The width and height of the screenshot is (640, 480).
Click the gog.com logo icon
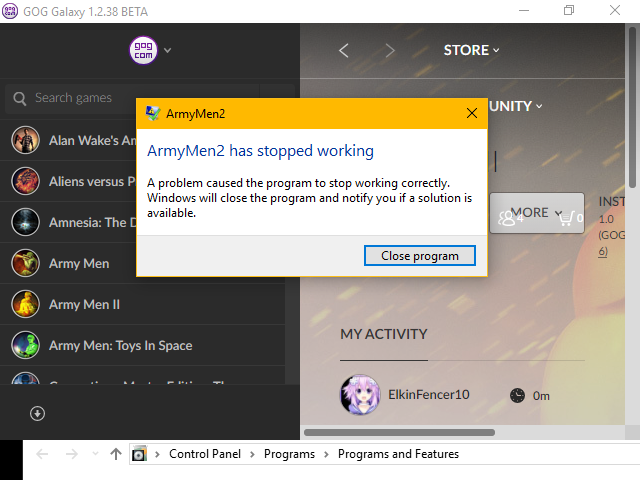[x=143, y=50]
